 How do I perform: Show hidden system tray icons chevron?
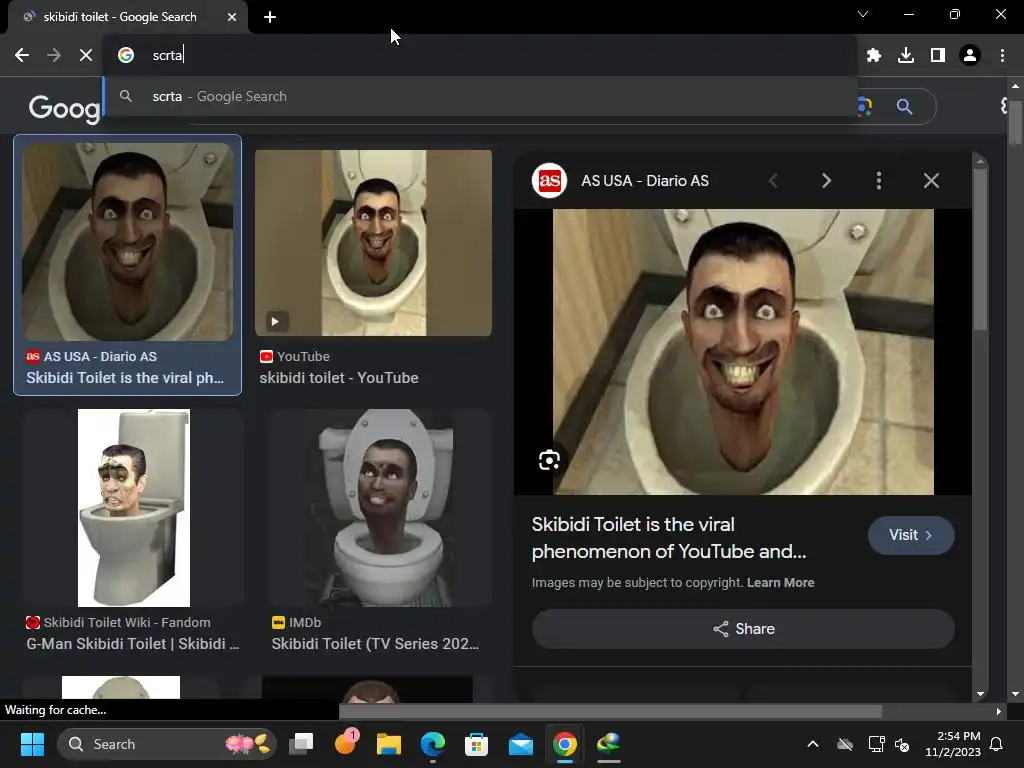pyautogui.click(x=812, y=744)
